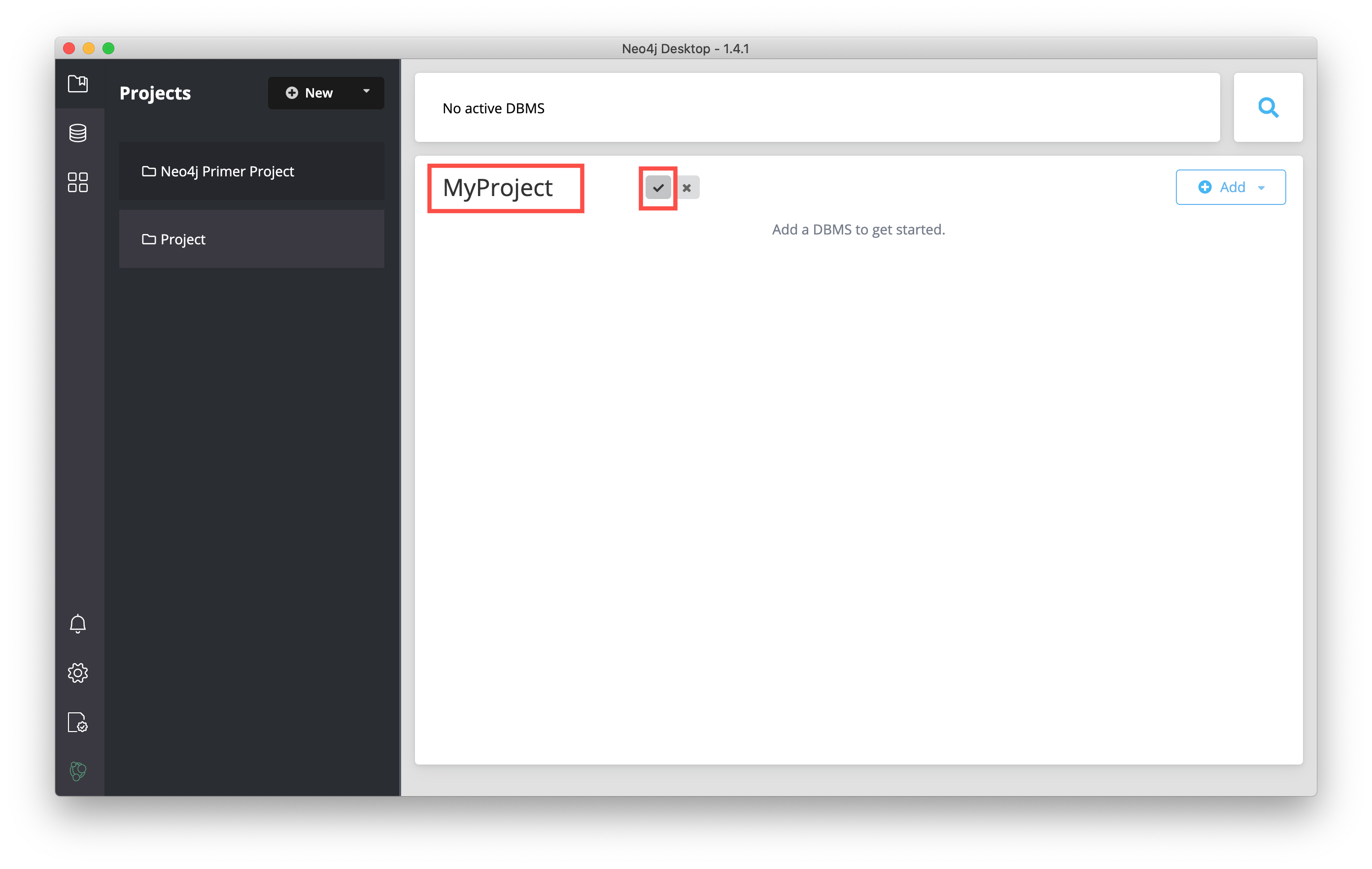Viewport: 1372px width, 869px height.
Task: Select Project item in sidebar
Action: pos(252,238)
